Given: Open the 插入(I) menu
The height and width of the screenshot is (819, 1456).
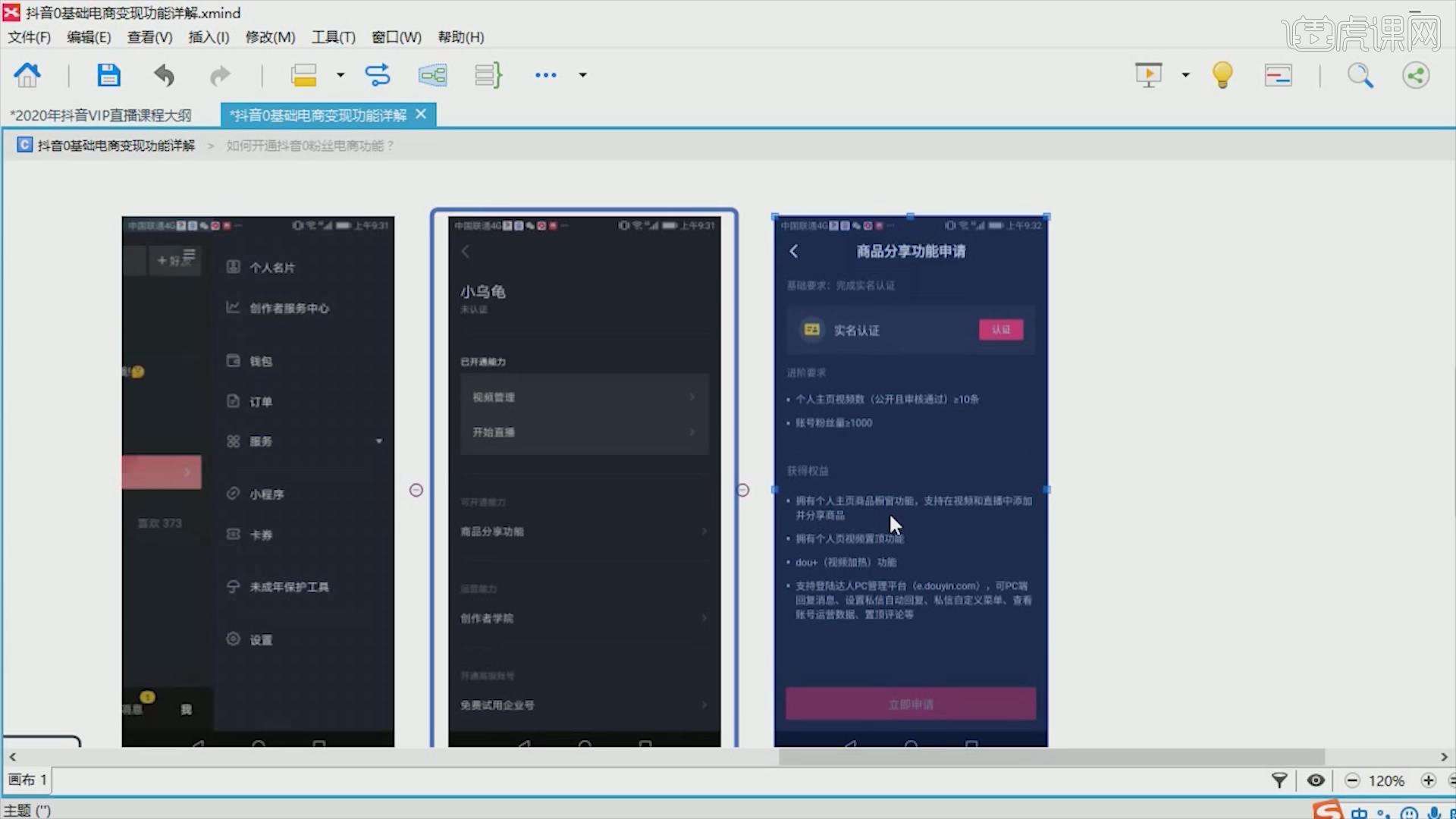Looking at the screenshot, I should 209,37.
